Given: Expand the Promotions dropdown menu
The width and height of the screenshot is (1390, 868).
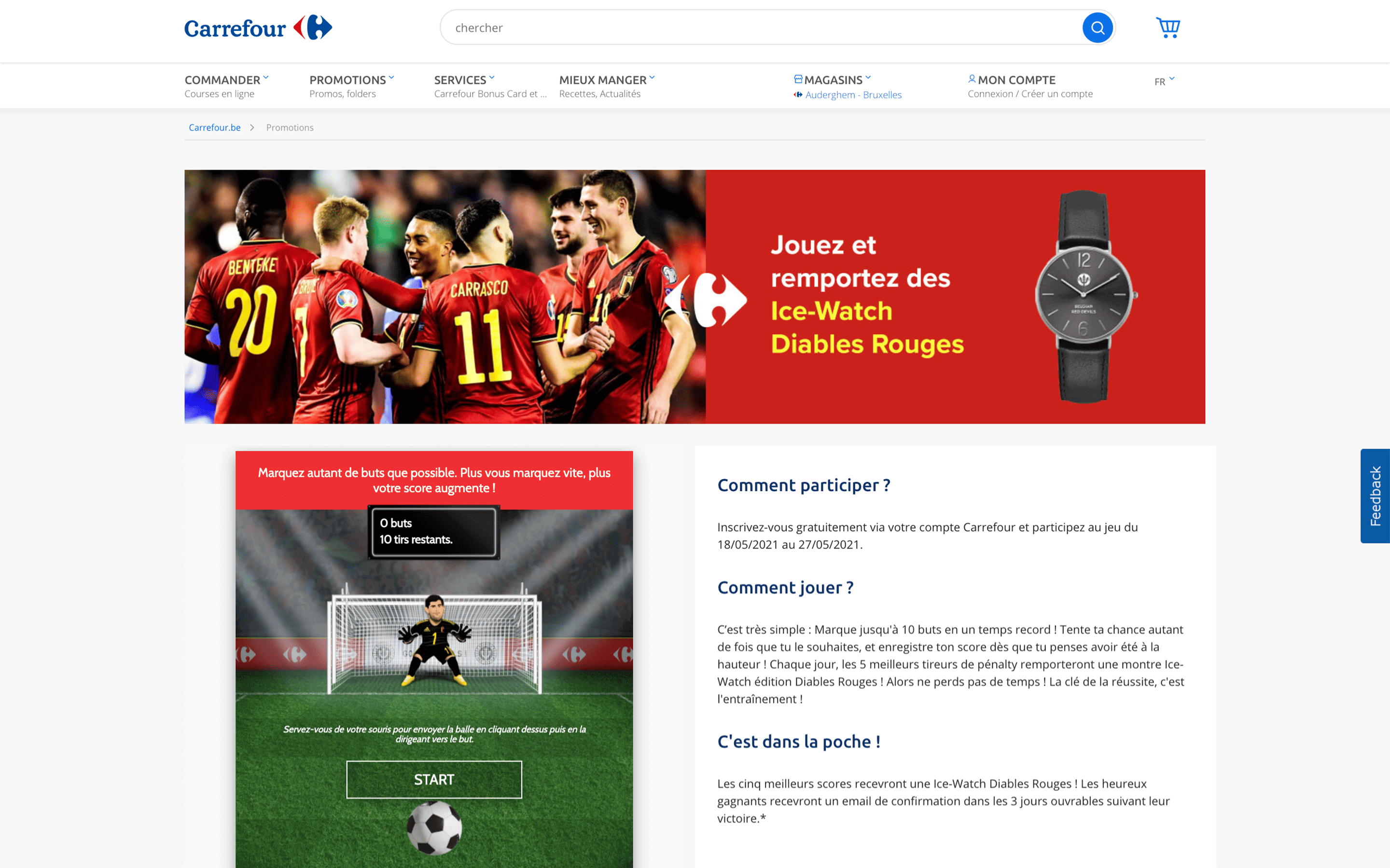Looking at the screenshot, I should click(x=351, y=80).
